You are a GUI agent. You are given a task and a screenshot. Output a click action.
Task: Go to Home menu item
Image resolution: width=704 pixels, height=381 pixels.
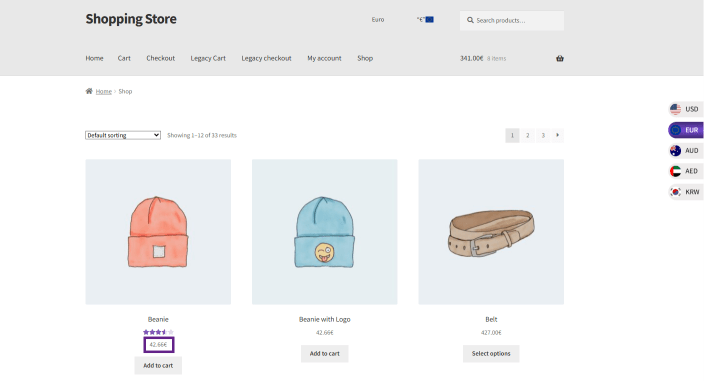[x=94, y=58]
